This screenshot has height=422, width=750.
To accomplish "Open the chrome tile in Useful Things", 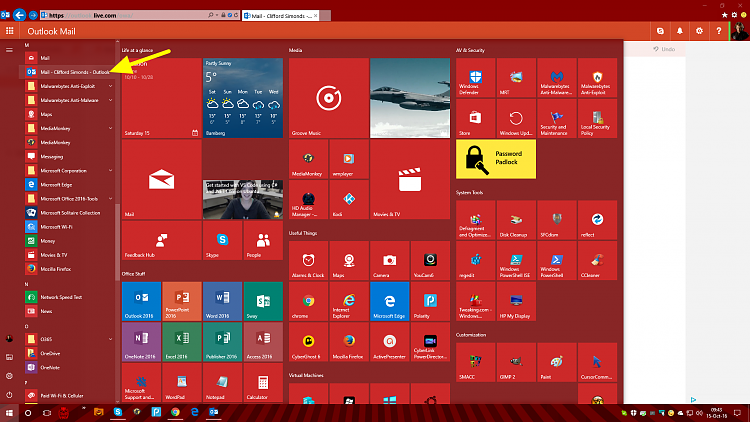I will (x=308, y=301).
